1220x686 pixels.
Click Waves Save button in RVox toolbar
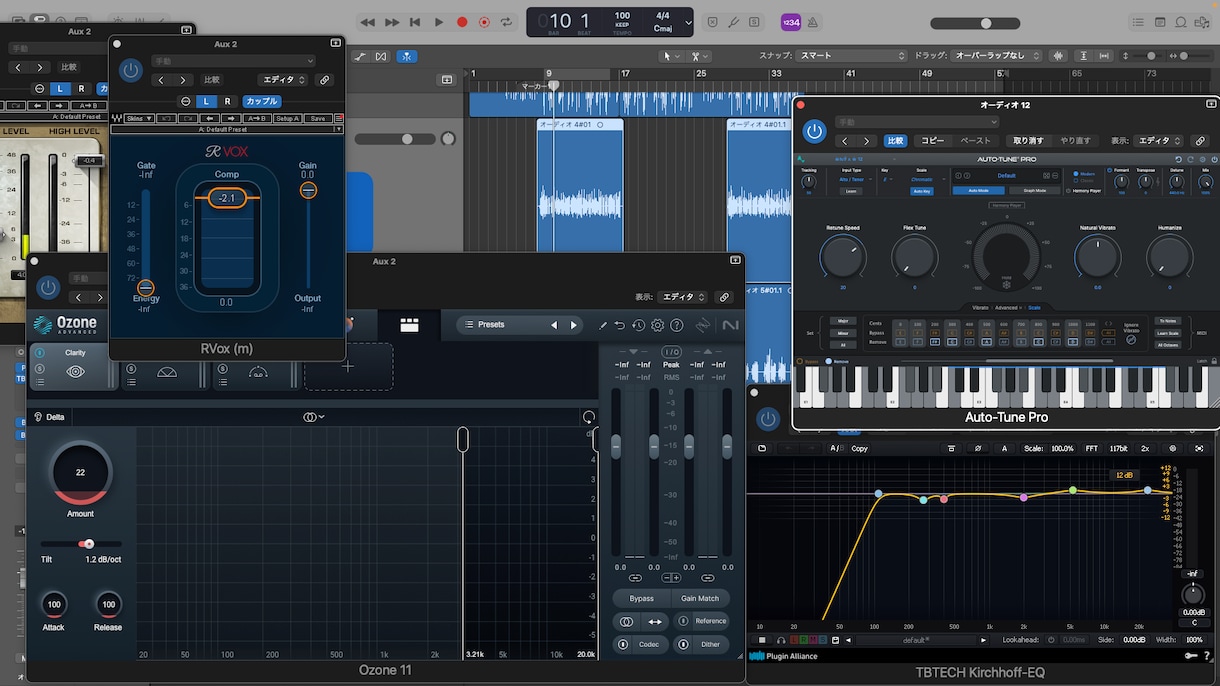click(x=317, y=118)
